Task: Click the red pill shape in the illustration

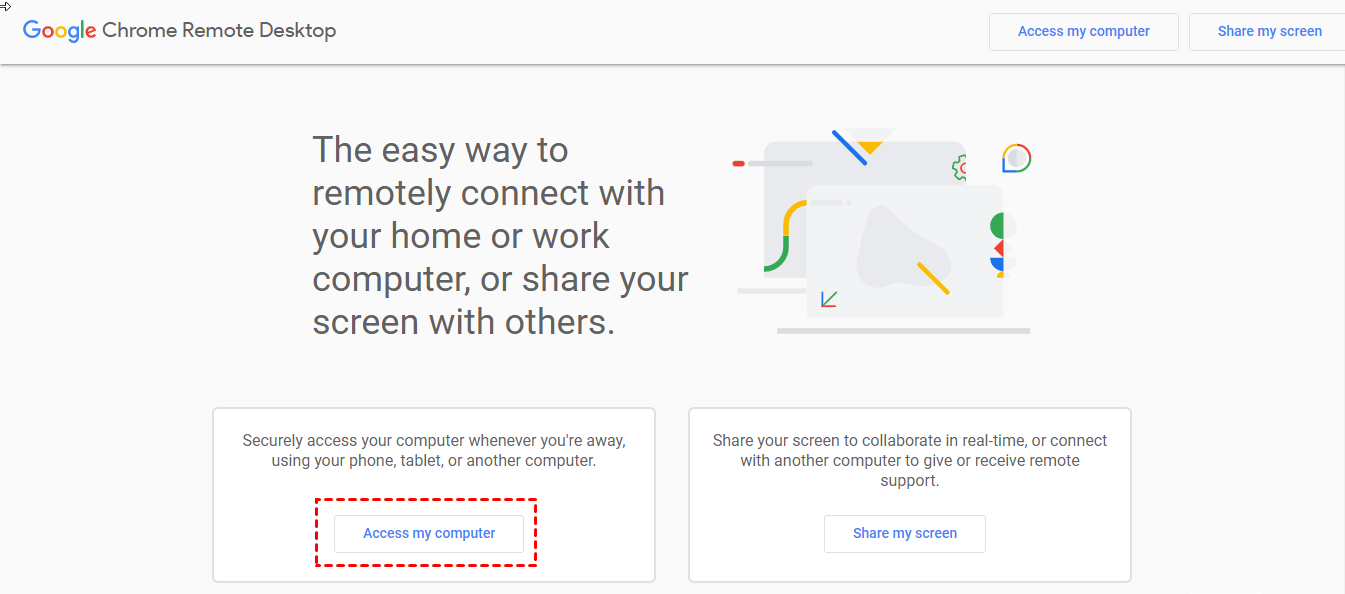Action: [x=739, y=163]
